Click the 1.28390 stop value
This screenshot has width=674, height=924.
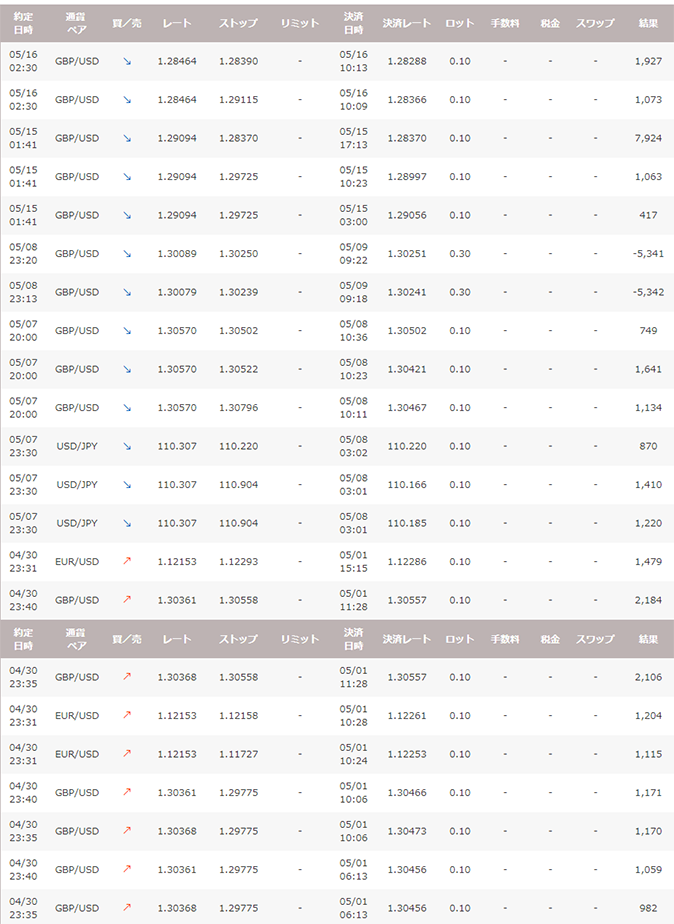(x=238, y=61)
